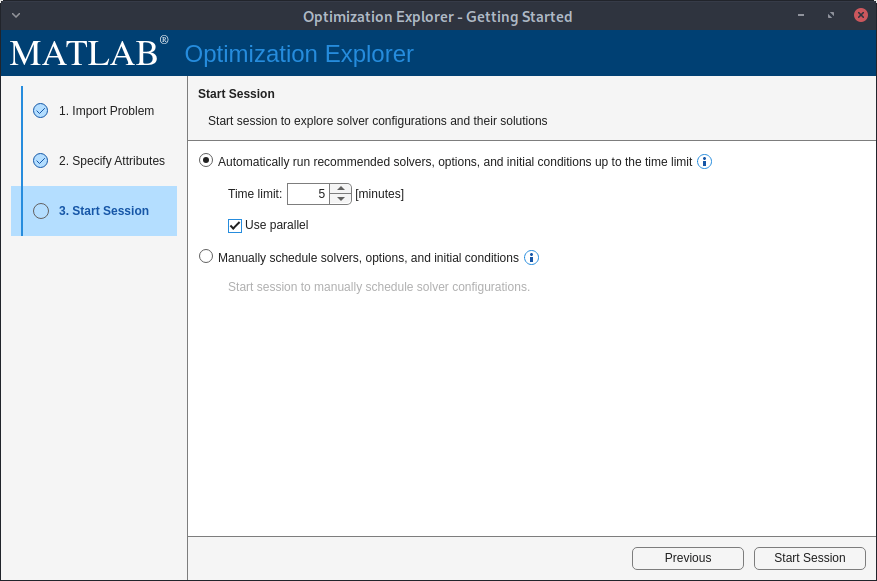Select manually schedule solvers option

tap(205, 256)
